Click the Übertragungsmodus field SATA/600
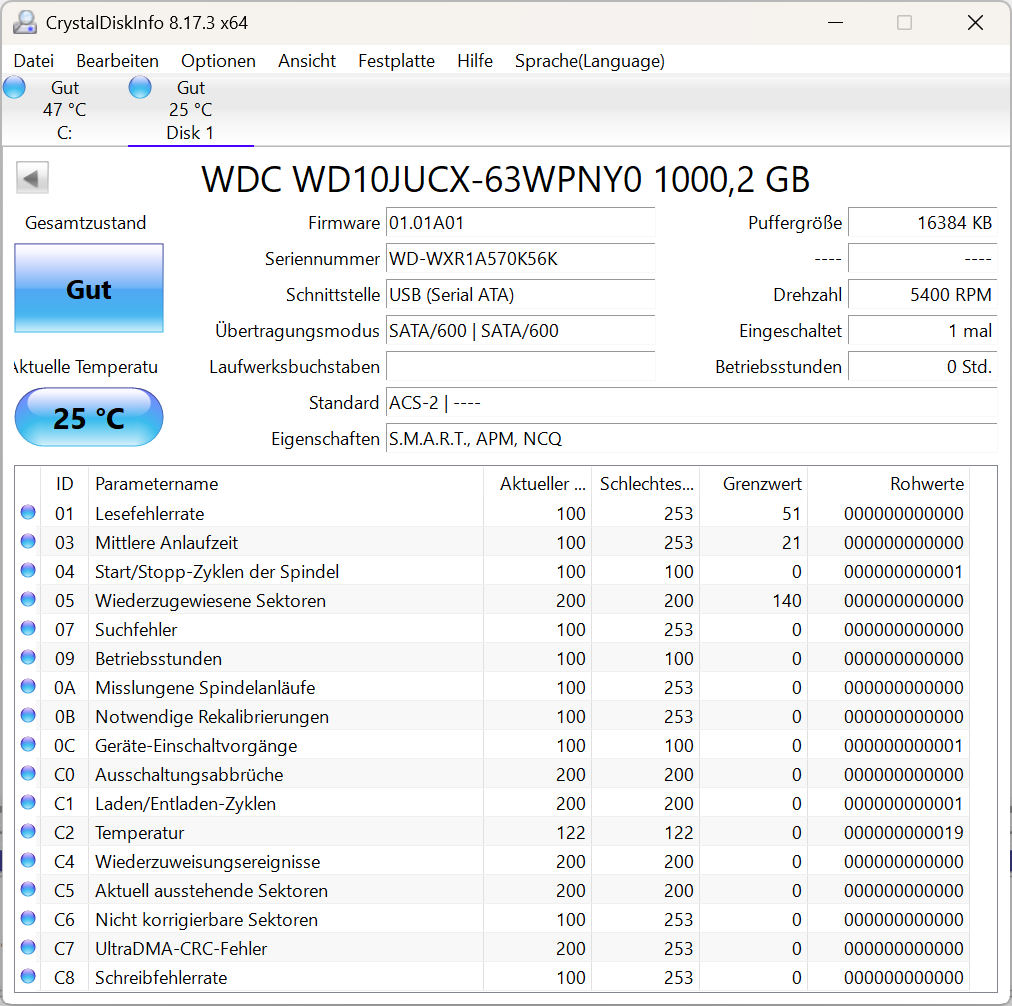 [x=520, y=331]
